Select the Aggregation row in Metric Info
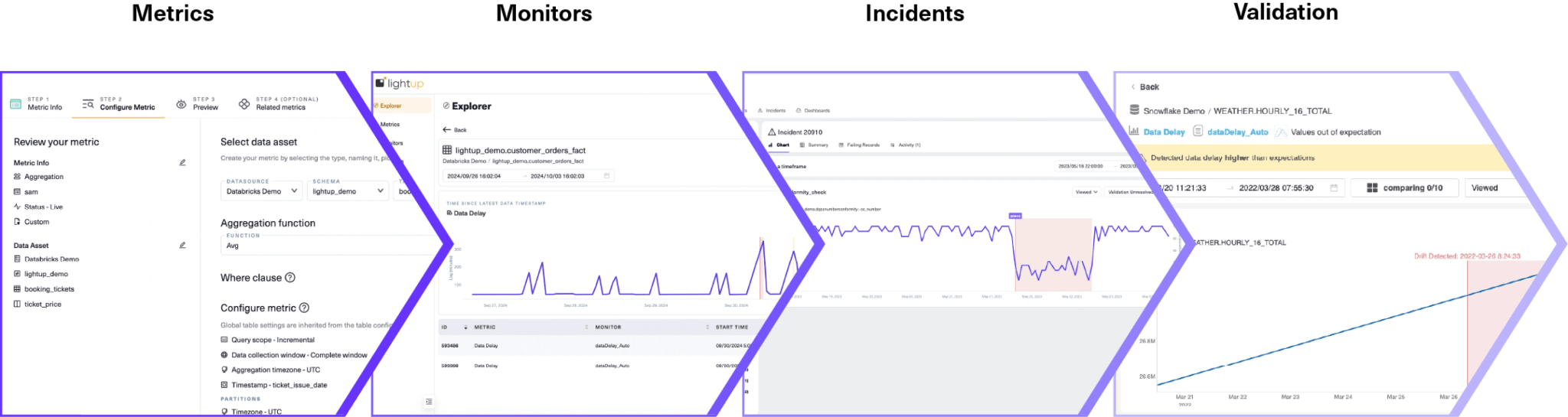The width and height of the screenshot is (1568, 417). coord(39,177)
